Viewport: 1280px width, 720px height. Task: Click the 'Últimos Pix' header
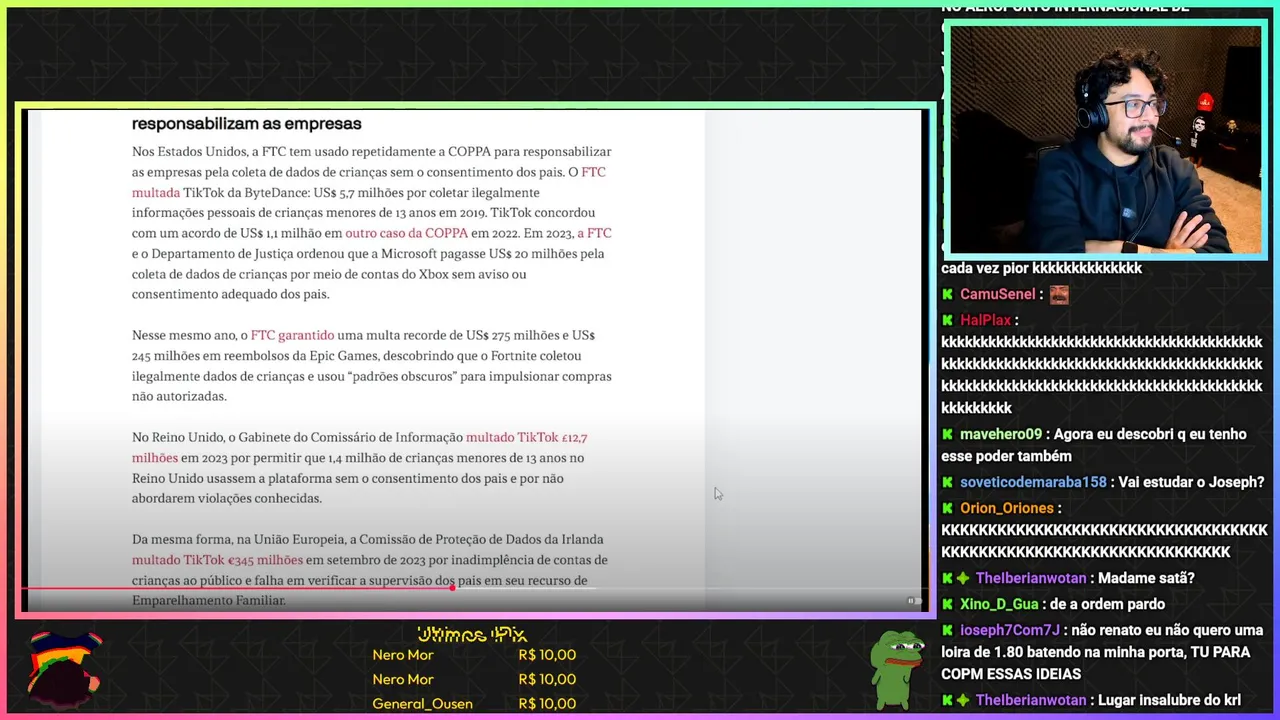472,634
